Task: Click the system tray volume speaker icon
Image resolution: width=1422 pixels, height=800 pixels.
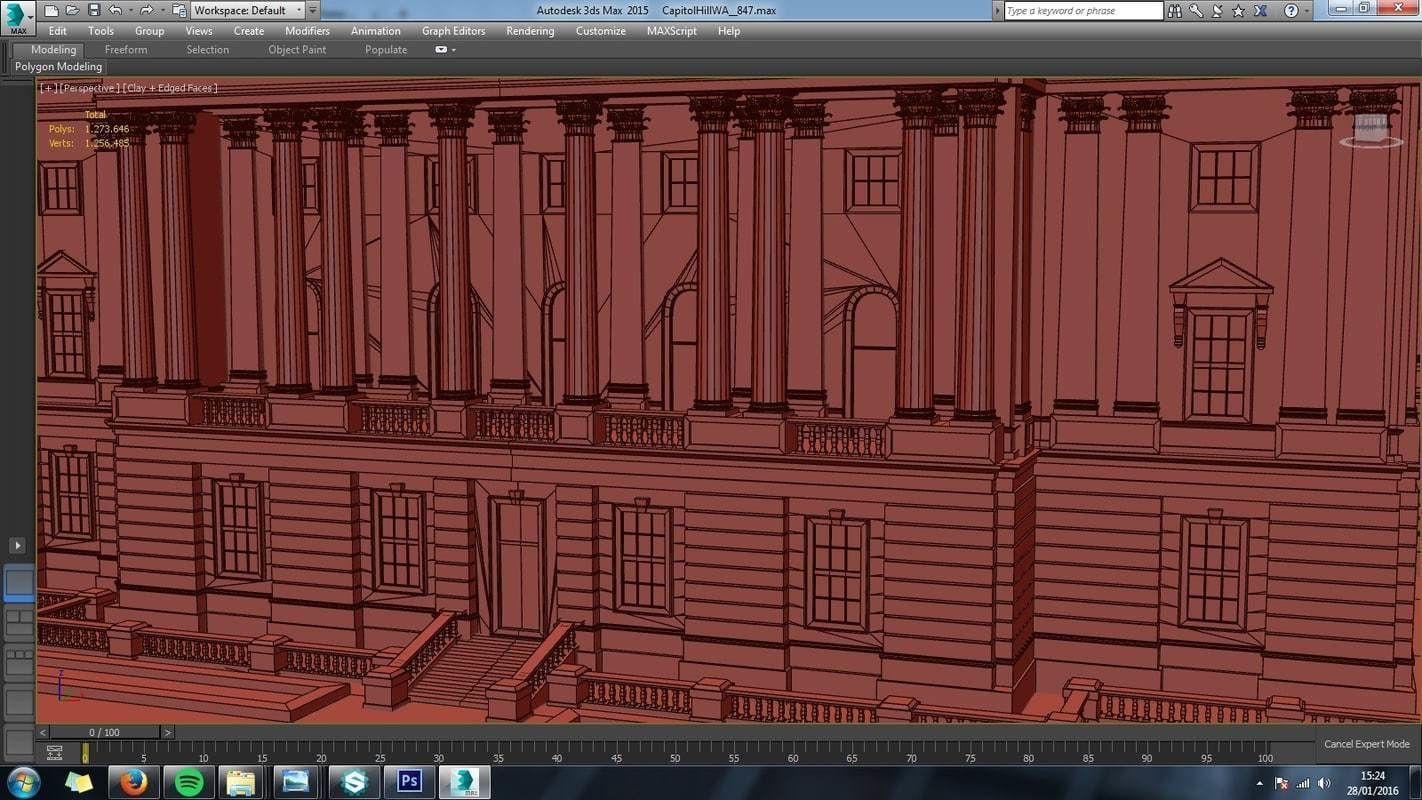Action: click(x=1325, y=783)
